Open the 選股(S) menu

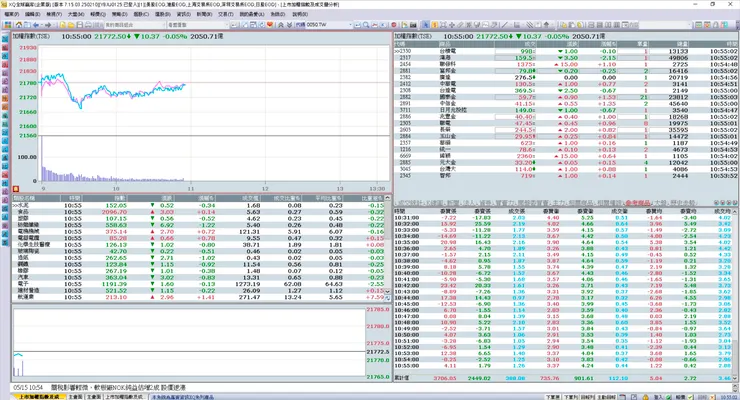163,14
